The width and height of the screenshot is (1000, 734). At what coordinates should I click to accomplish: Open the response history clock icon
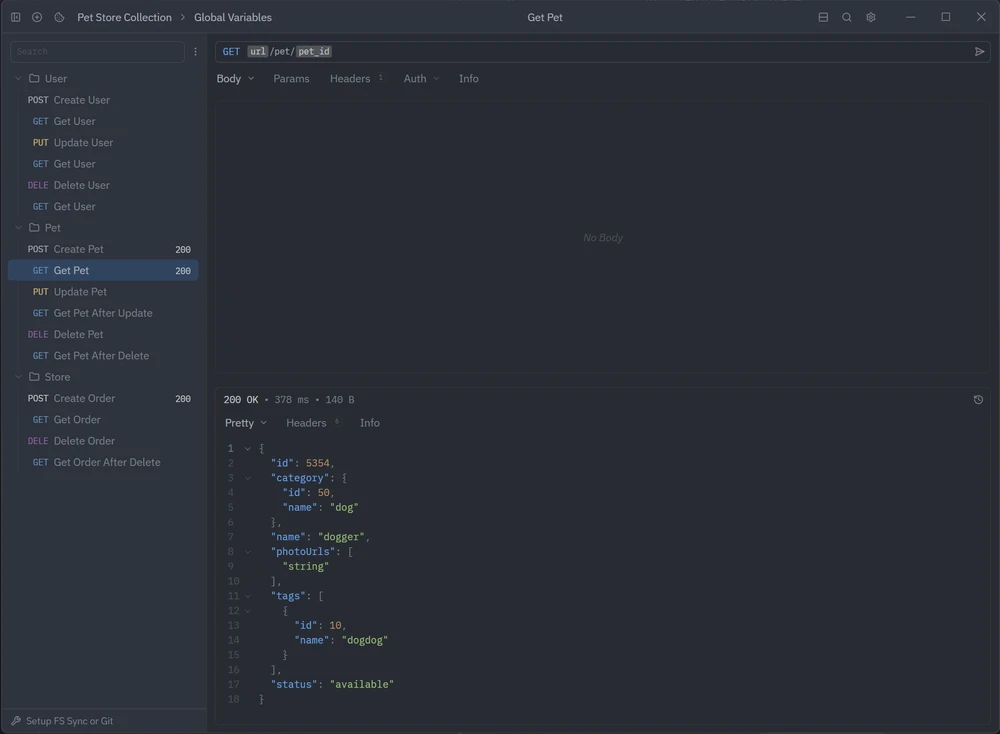coord(978,400)
